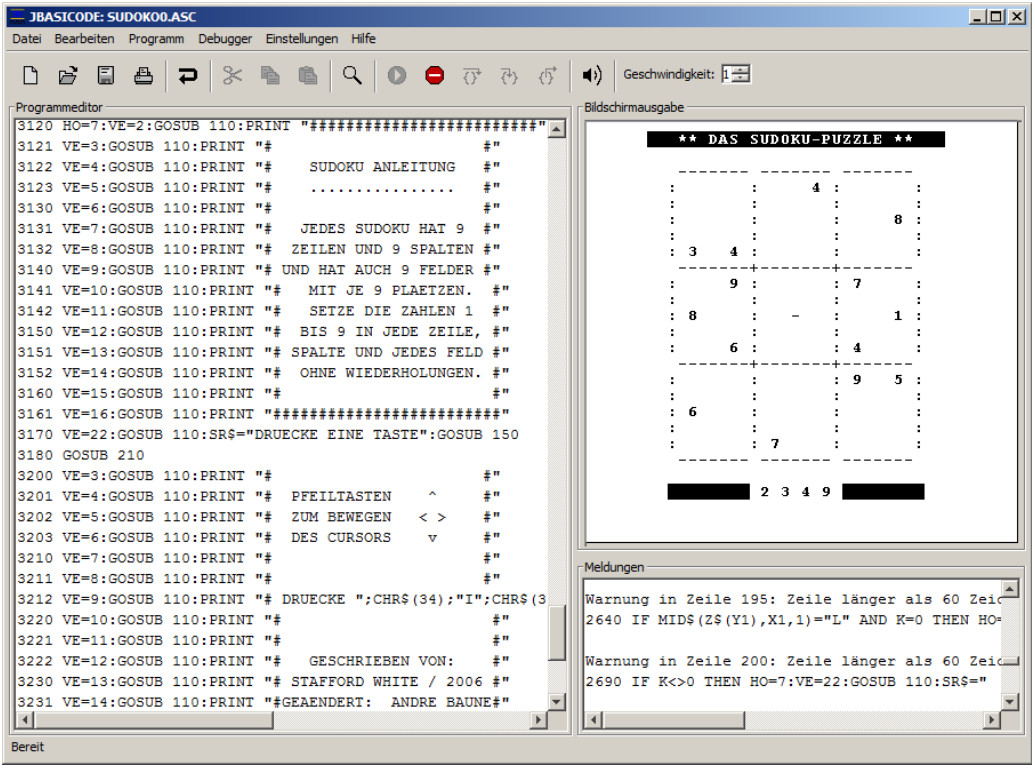Increase Geschwindigkeit with the stepper arrows
This screenshot has width=1035, height=769.
click(743, 70)
